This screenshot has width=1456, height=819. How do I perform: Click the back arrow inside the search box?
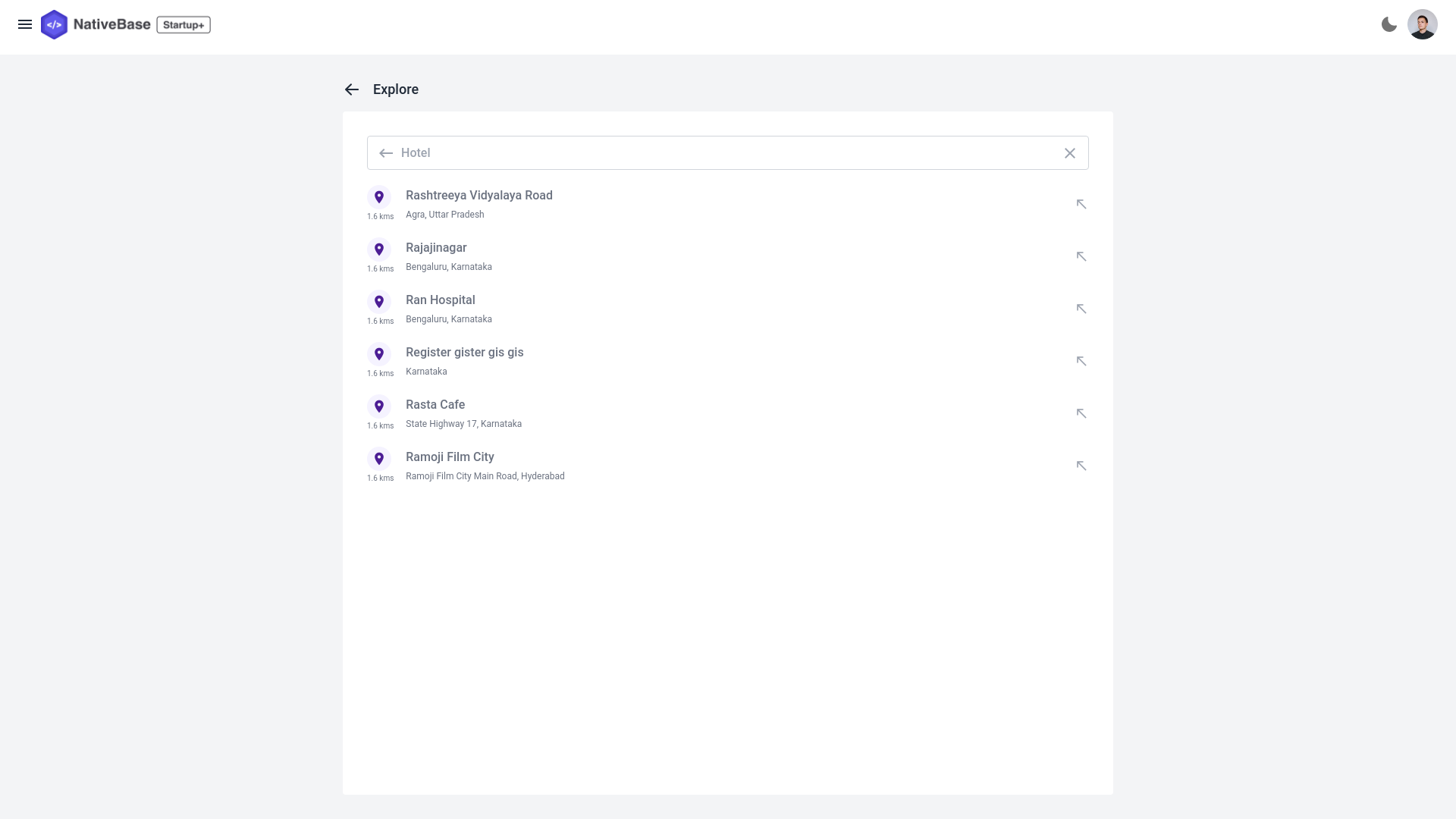pos(386,153)
